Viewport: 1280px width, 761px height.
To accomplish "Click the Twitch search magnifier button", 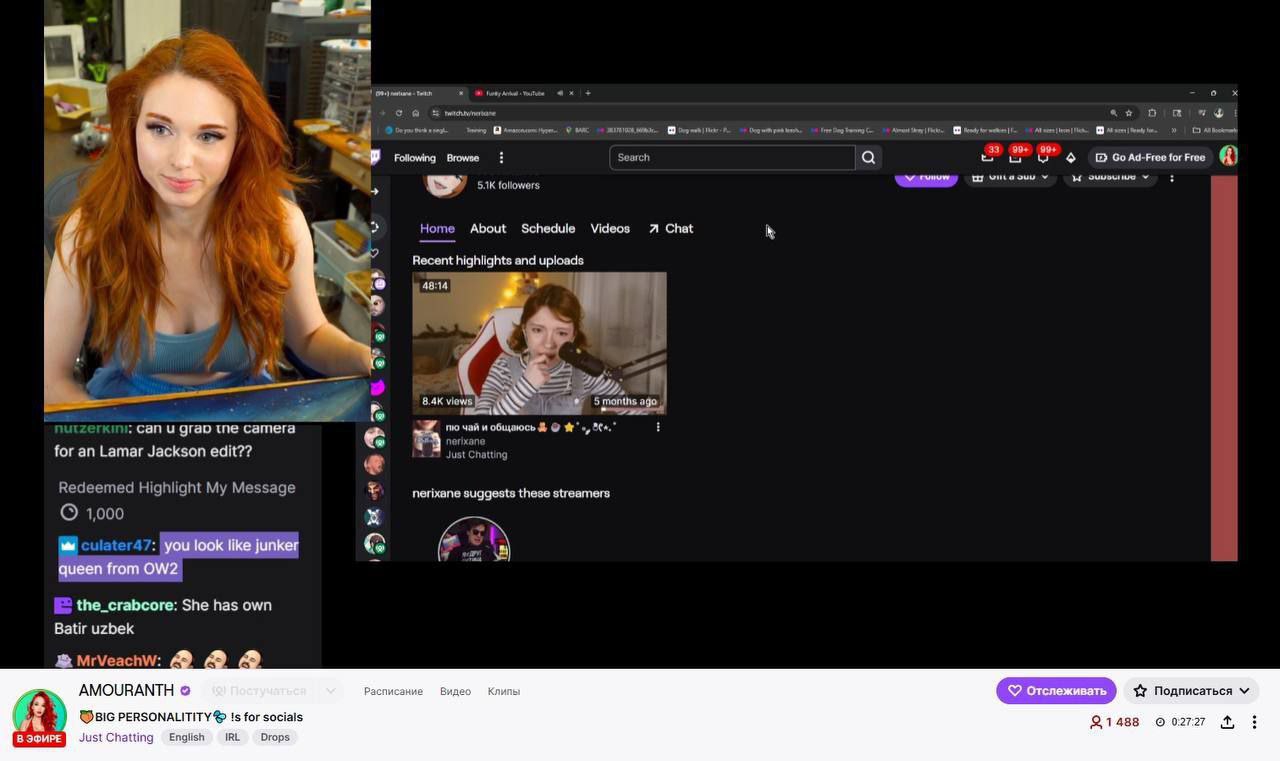I will tap(868, 157).
